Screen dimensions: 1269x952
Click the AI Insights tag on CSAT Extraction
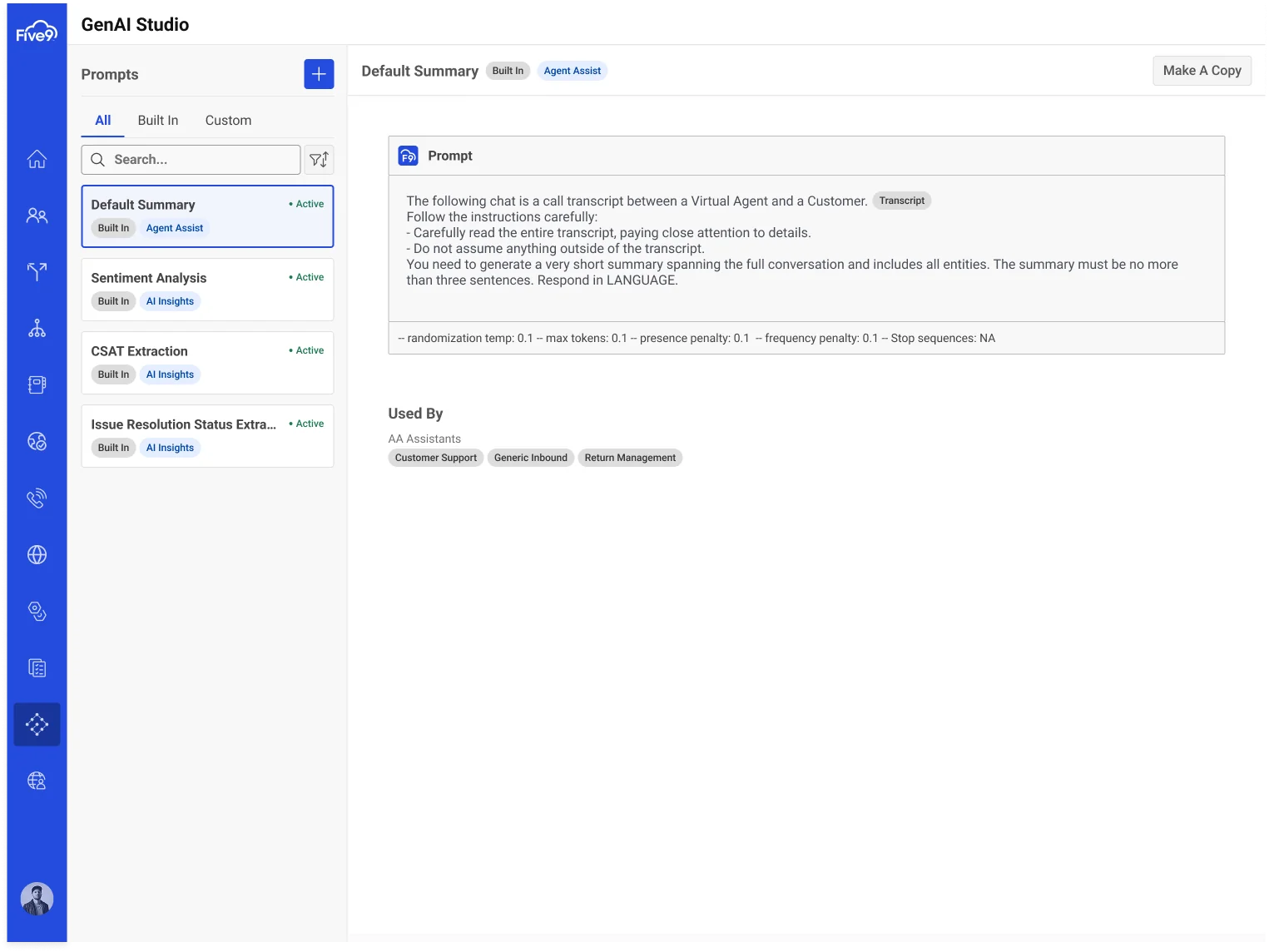click(170, 374)
